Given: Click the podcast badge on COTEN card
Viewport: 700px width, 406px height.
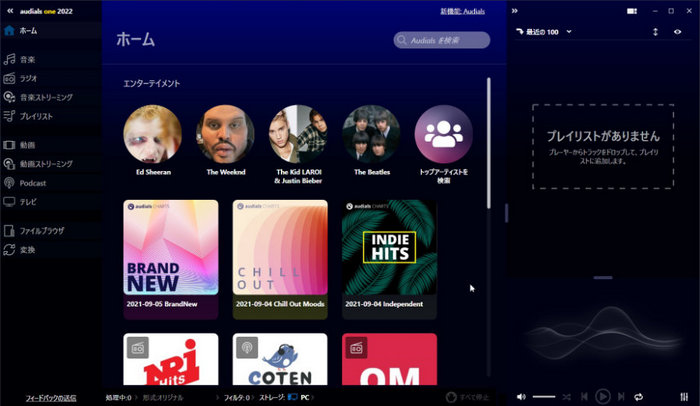Looking at the screenshot, I should (x=247, y=348).
